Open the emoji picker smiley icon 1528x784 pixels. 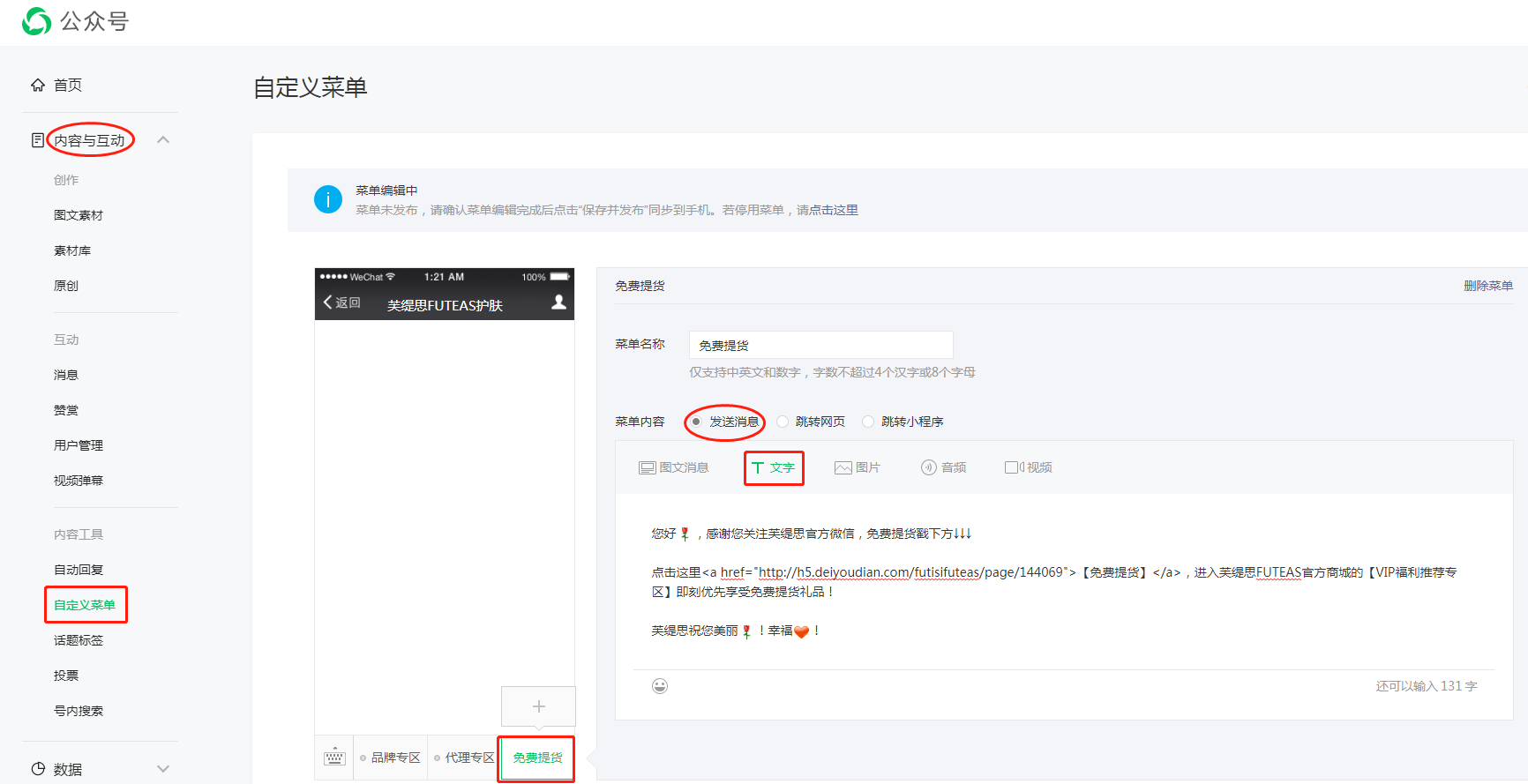[x=660, y=686]
